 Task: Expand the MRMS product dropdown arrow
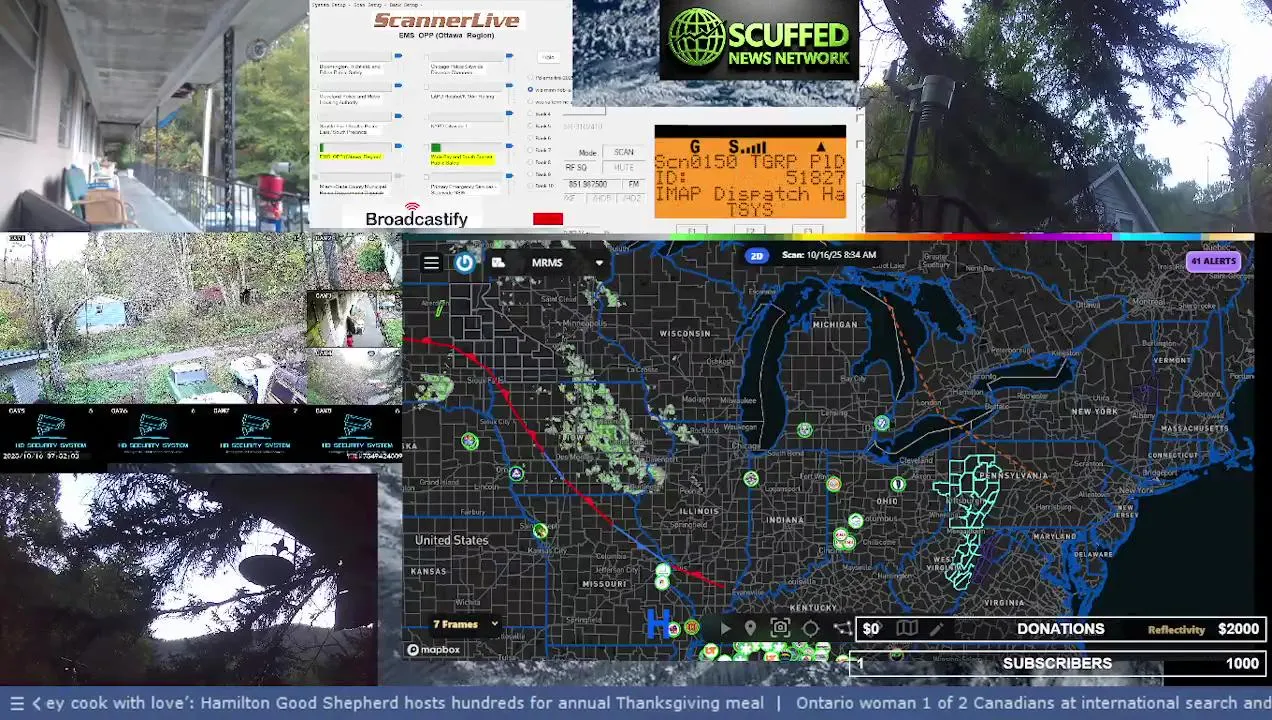[599, 263]
